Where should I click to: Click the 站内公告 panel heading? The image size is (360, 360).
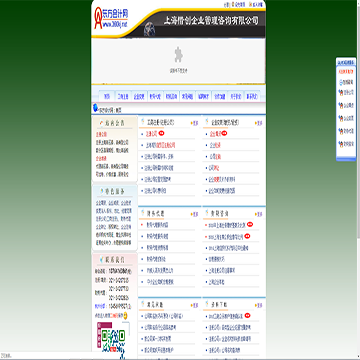tap(115, 123)
